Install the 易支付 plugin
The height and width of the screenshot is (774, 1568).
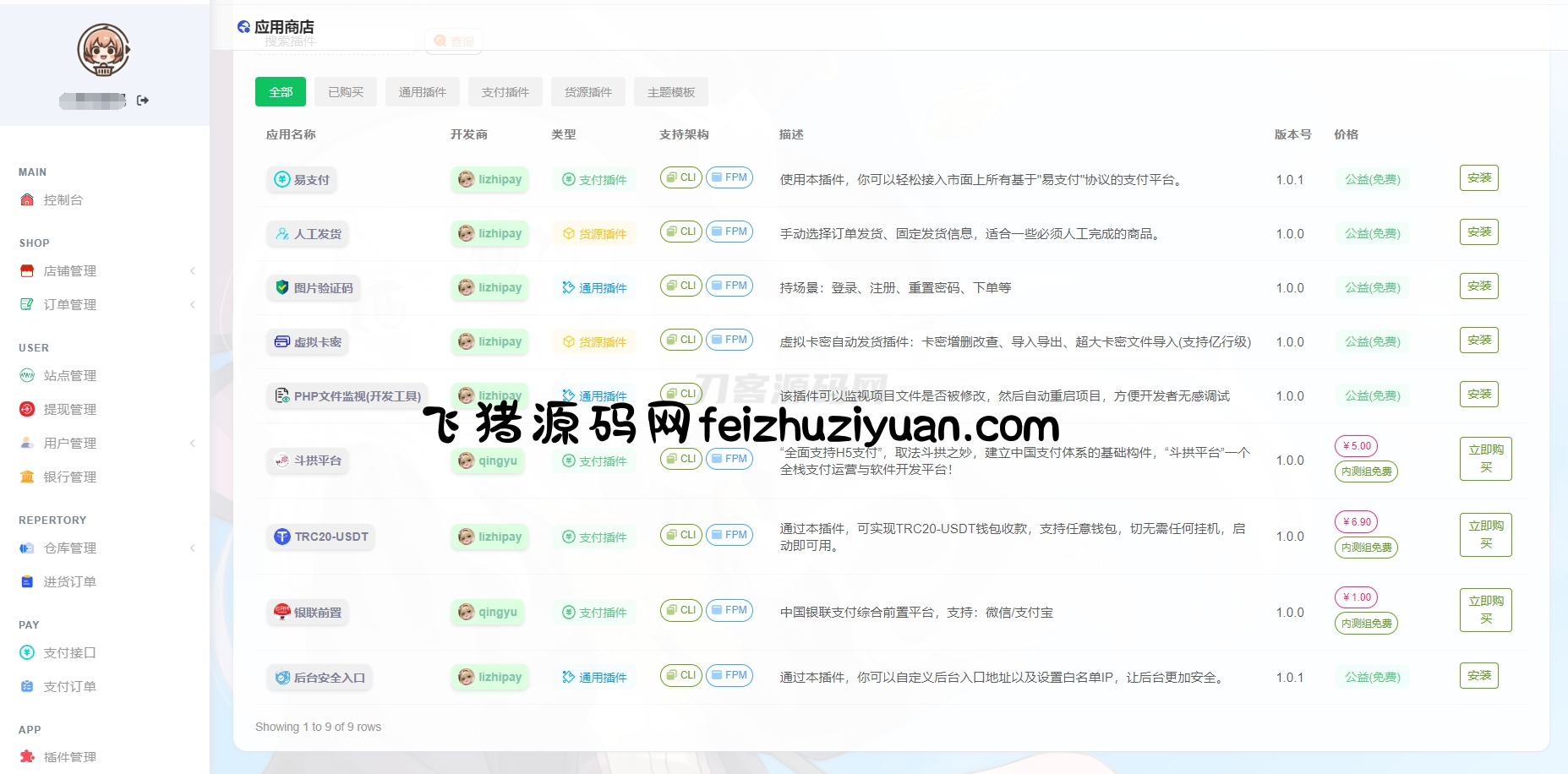(1478, 178)
